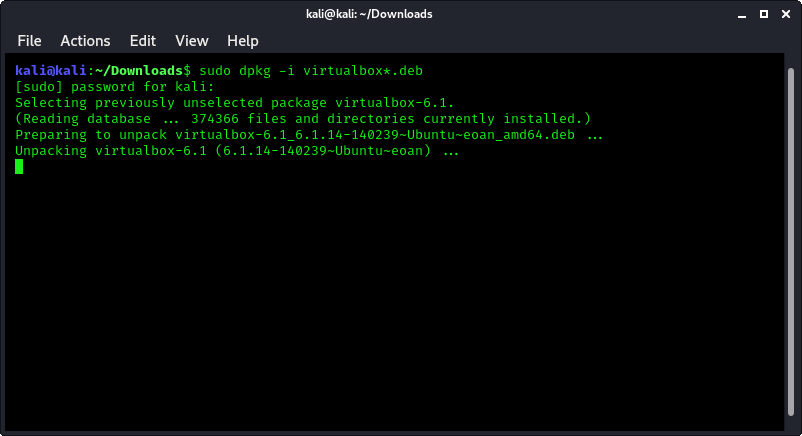Click the '[sudo] password for kali:' line
This screenshot has height=436, width=802.
pyautogui.click(x=115, y=86)
